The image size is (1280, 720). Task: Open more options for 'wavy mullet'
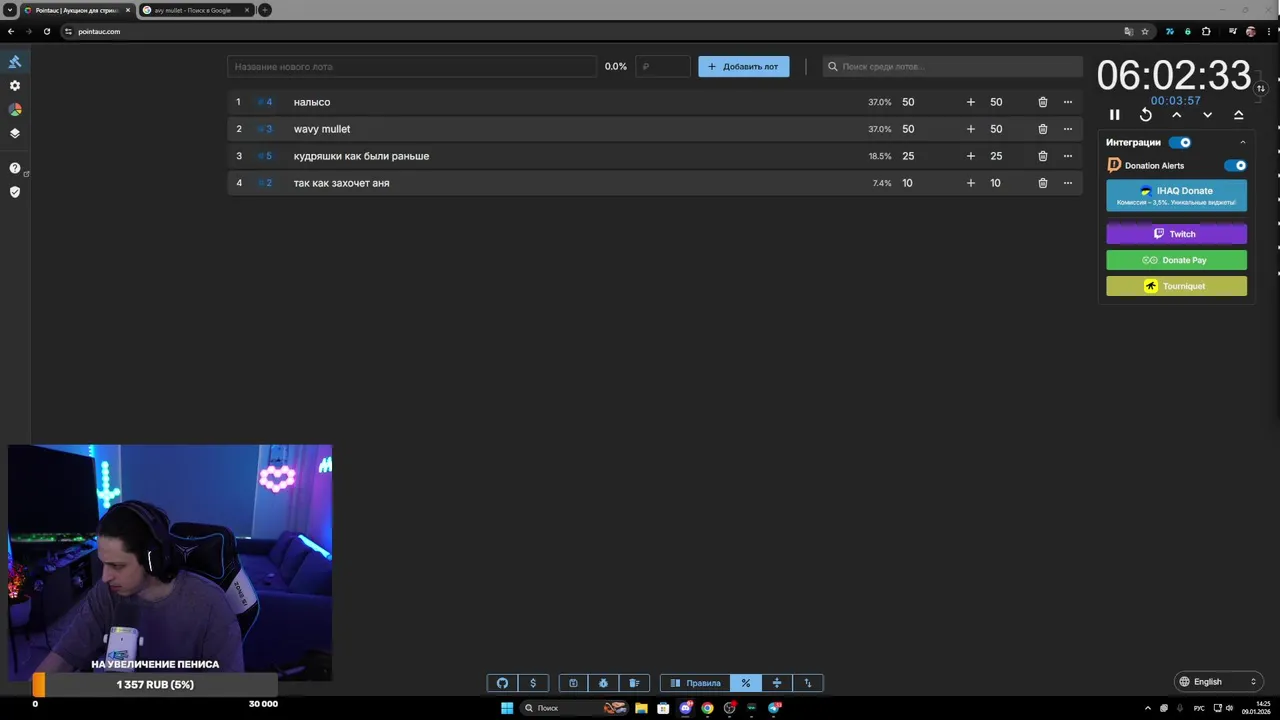(1068, 129)
